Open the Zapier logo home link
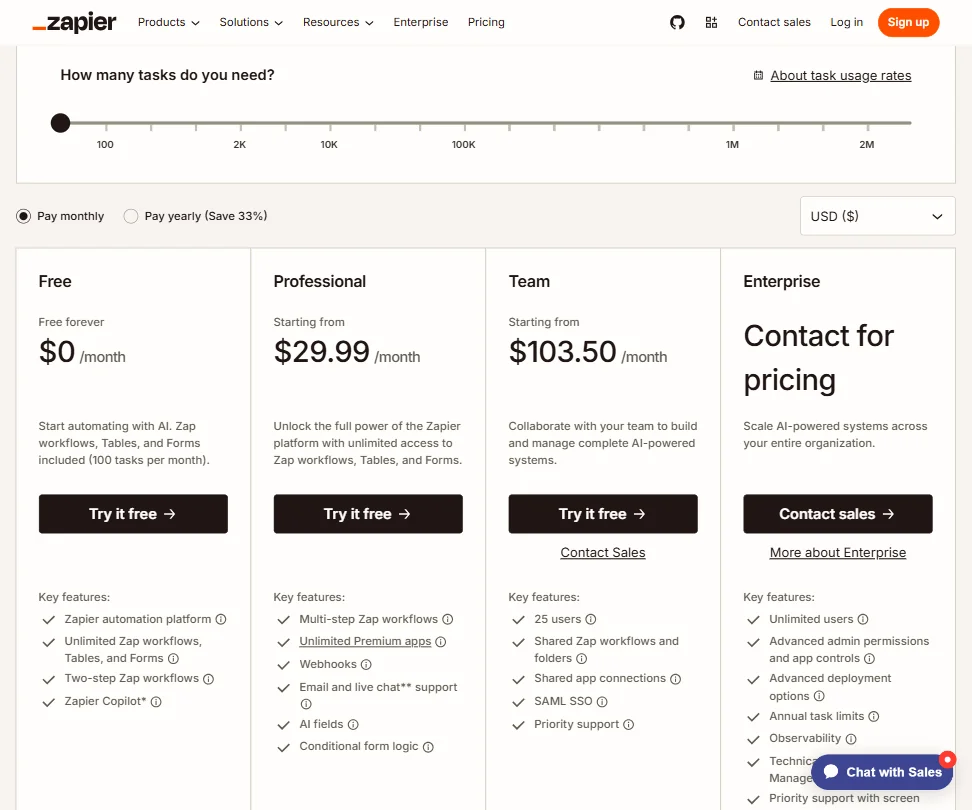This screenshot has width=972, height=810. click(x=74, y=22)
